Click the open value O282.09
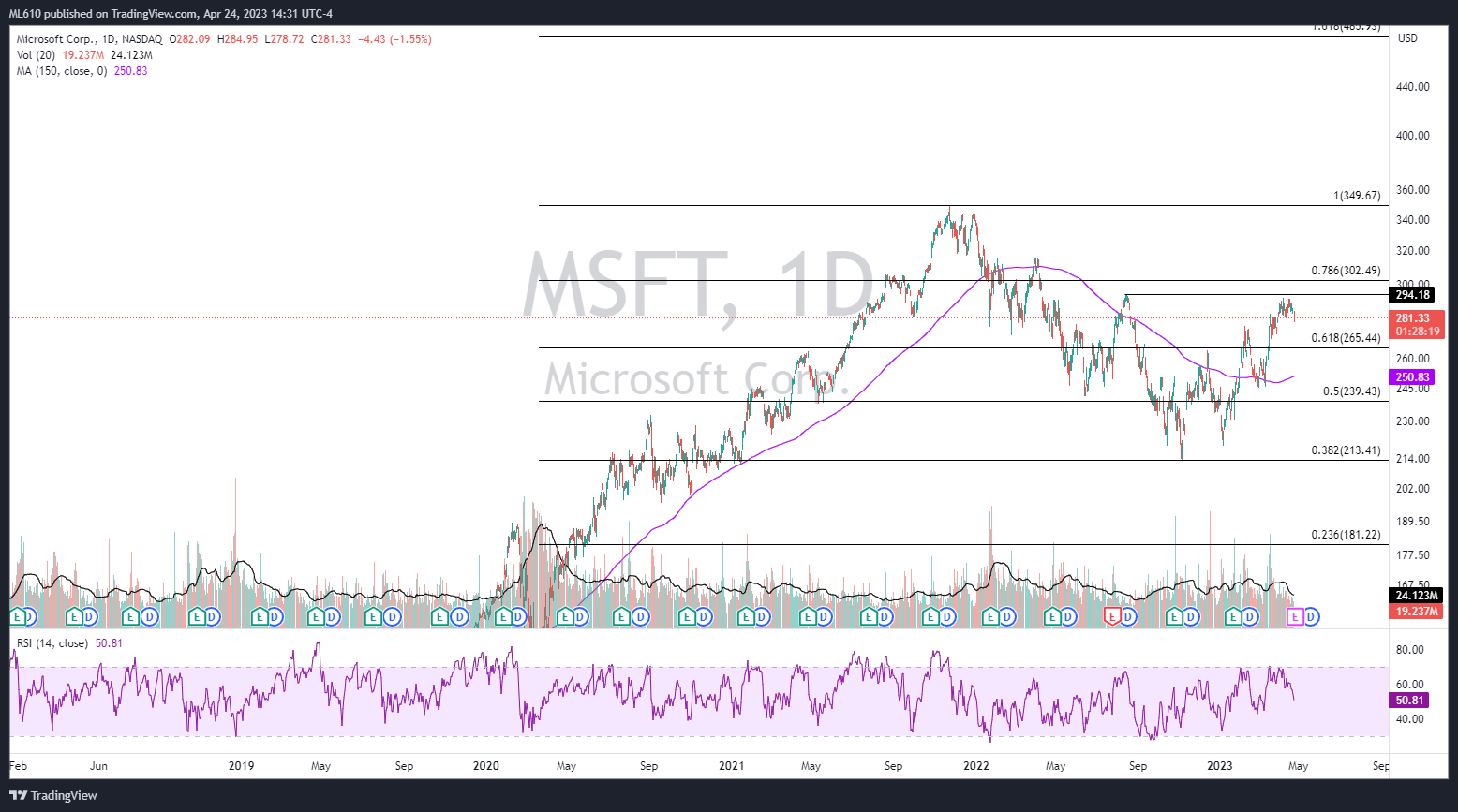This screenshot has width=1458, height=812. 190,39
